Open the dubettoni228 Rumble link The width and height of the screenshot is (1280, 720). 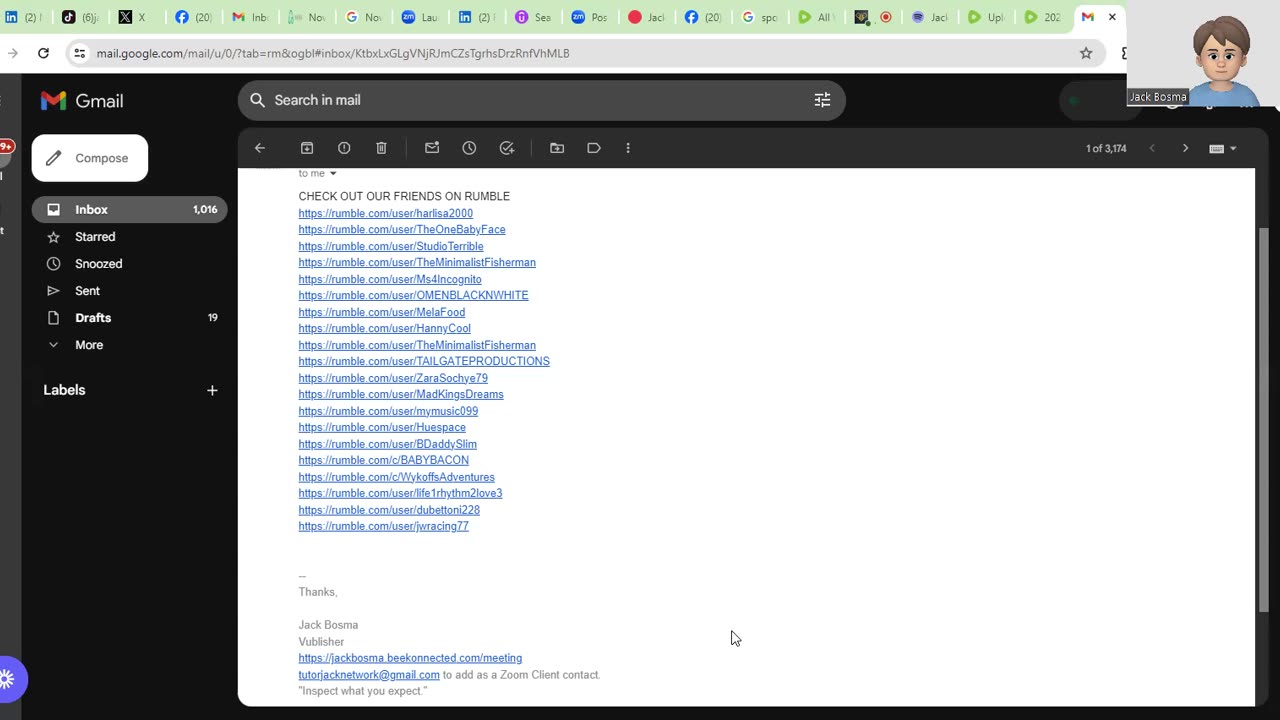(x=389, y=510)
